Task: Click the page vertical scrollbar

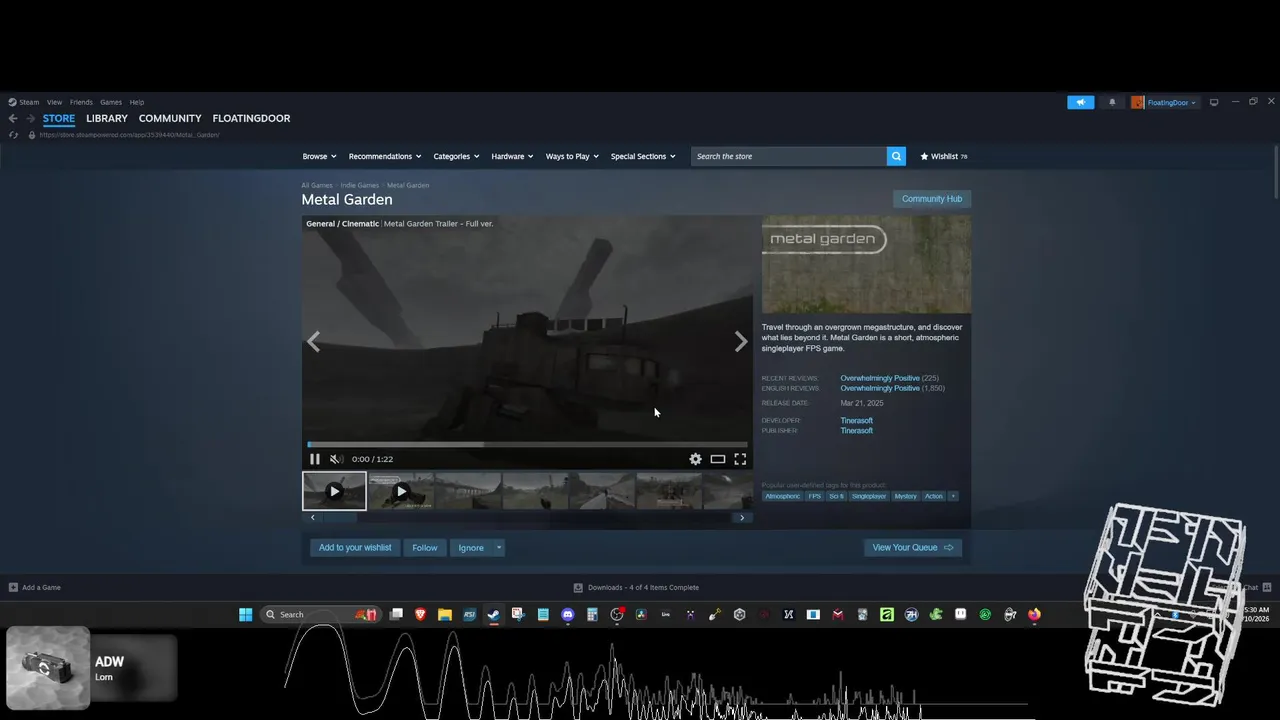Action: [1276, 172]
